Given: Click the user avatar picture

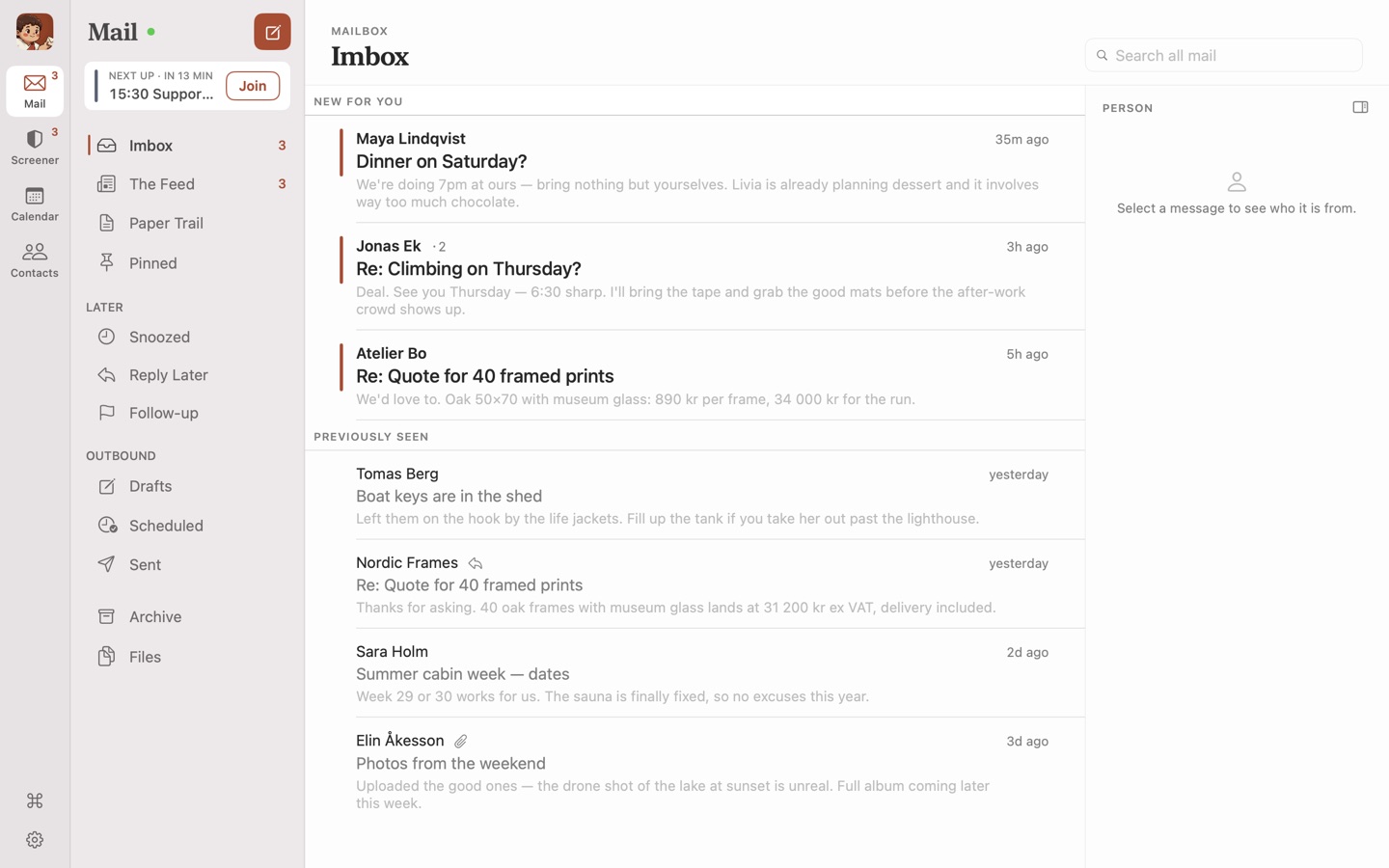Looking at the screenshot, I should 35,32.
